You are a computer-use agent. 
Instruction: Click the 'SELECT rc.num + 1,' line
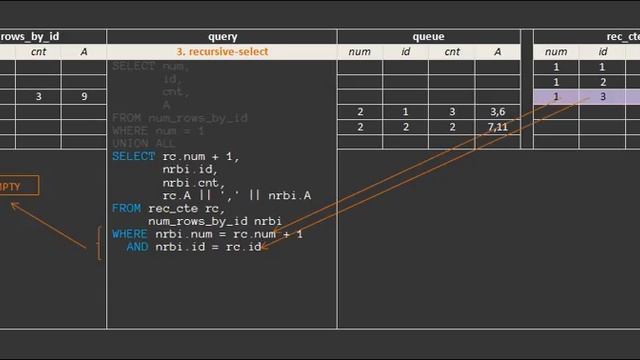pos(176,157)
